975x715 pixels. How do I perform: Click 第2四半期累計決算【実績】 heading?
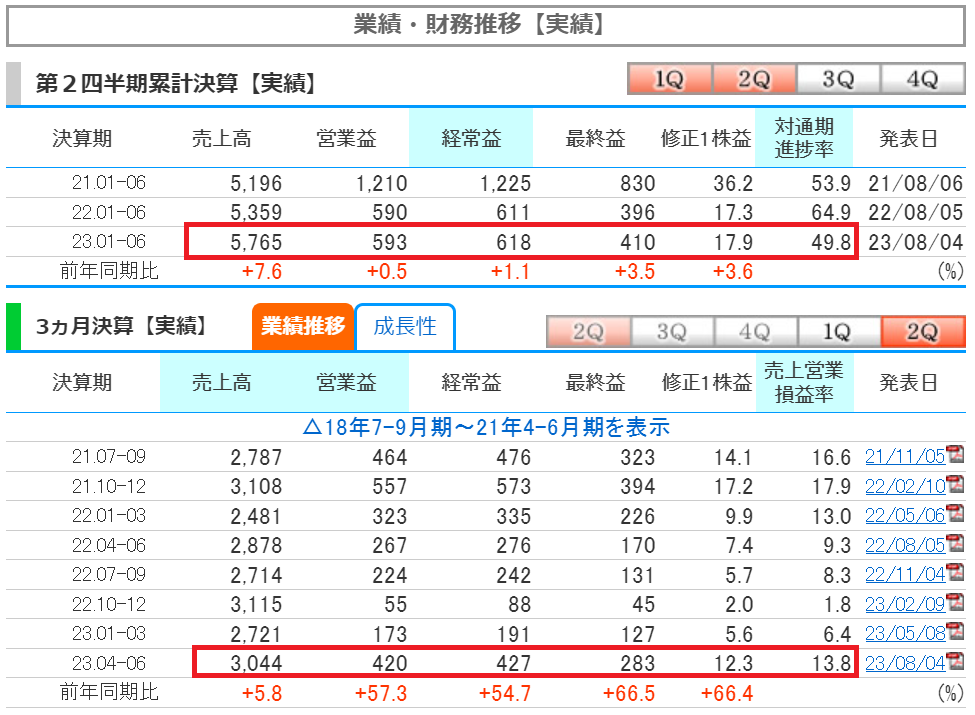tap(177, 83)
